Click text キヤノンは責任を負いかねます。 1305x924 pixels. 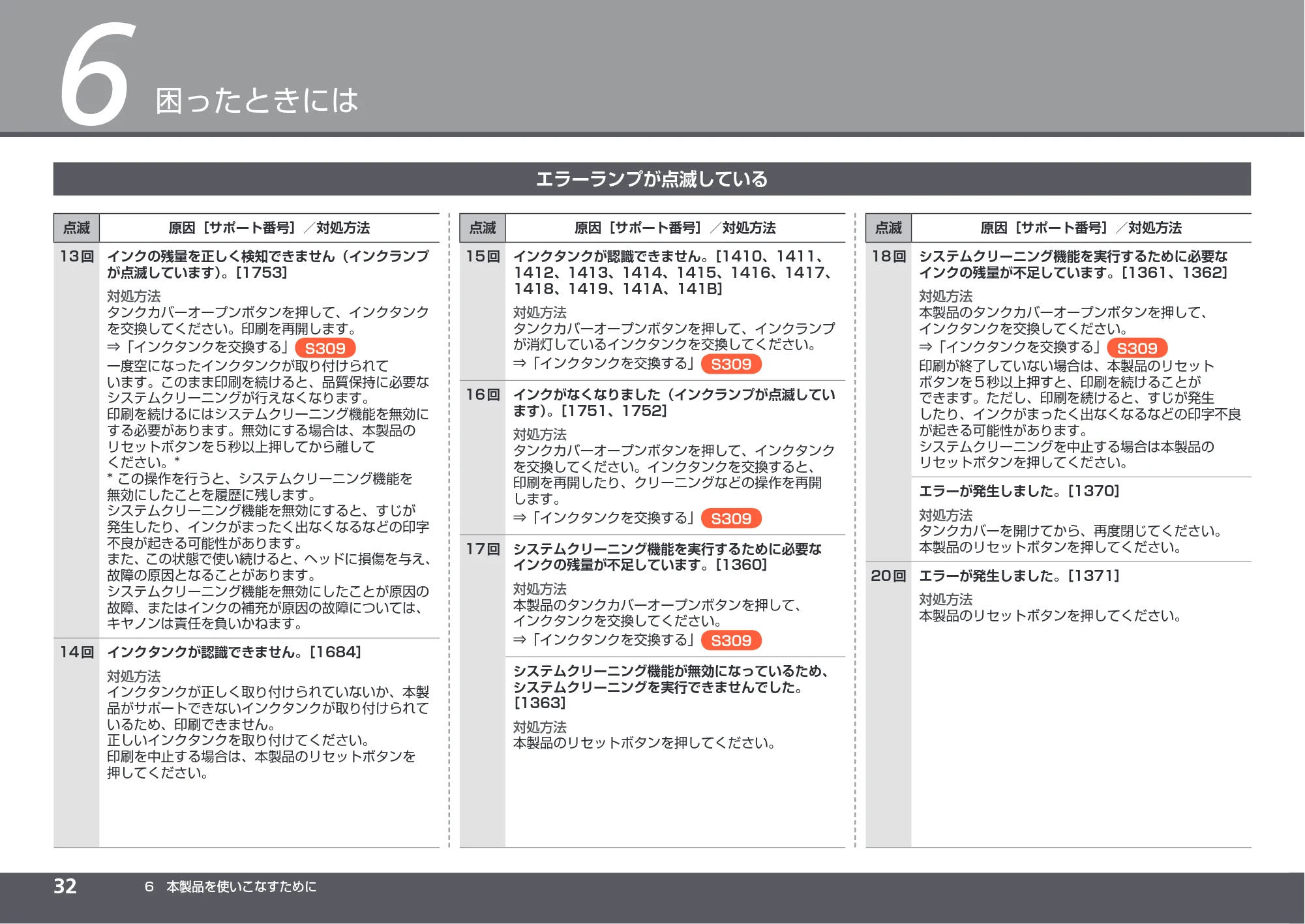pos(207,624)
